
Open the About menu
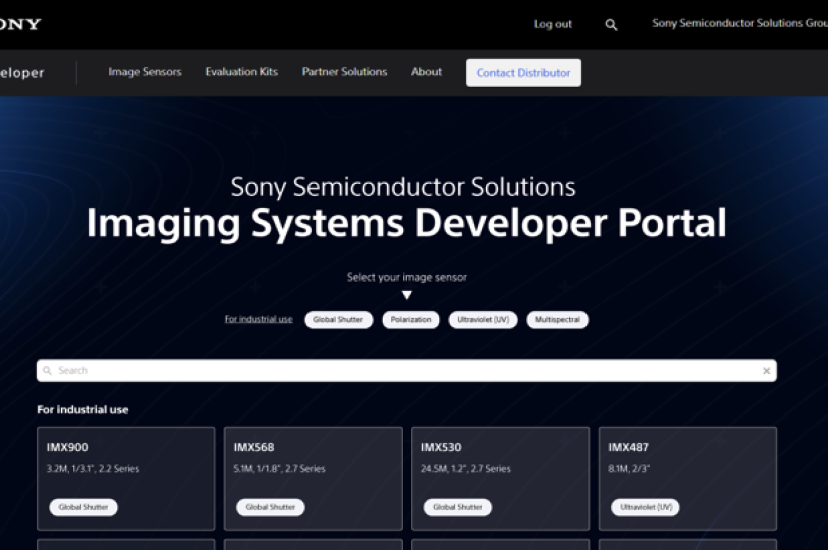click(426, 72)
